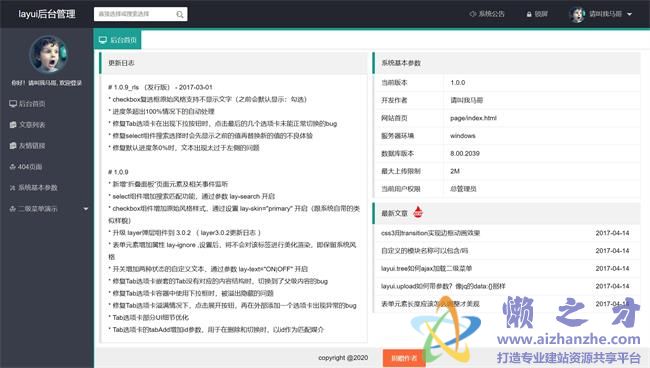Viewport: 650px width, 368px height.
Task: Click sidebar greeting text under avatar
Action: 47,83
